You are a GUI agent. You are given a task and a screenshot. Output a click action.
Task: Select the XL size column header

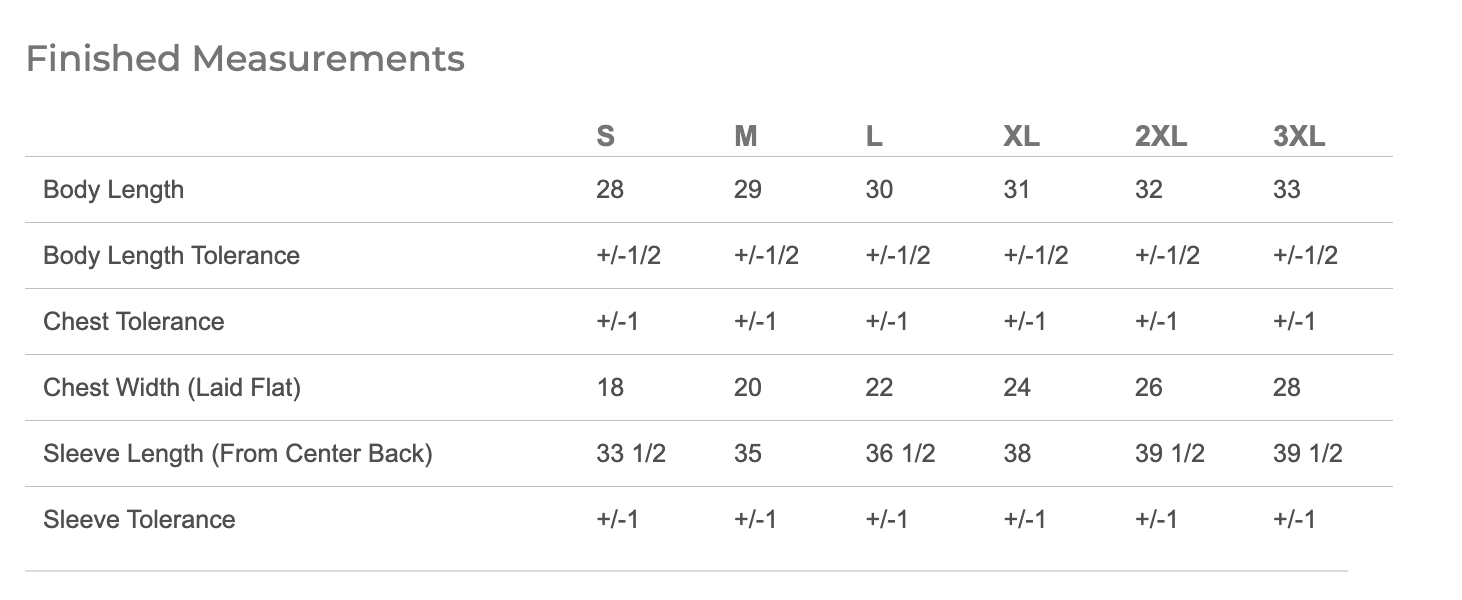tap(1021, 136)
